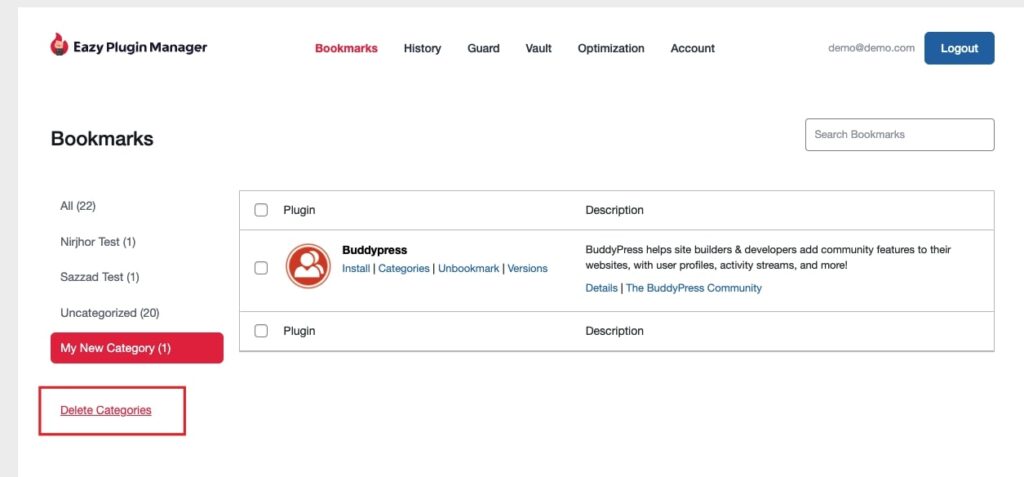Image resolution: width=1024 pixels, height=477 pixels.
Task: Select the All (22) category
Action: 78,206
